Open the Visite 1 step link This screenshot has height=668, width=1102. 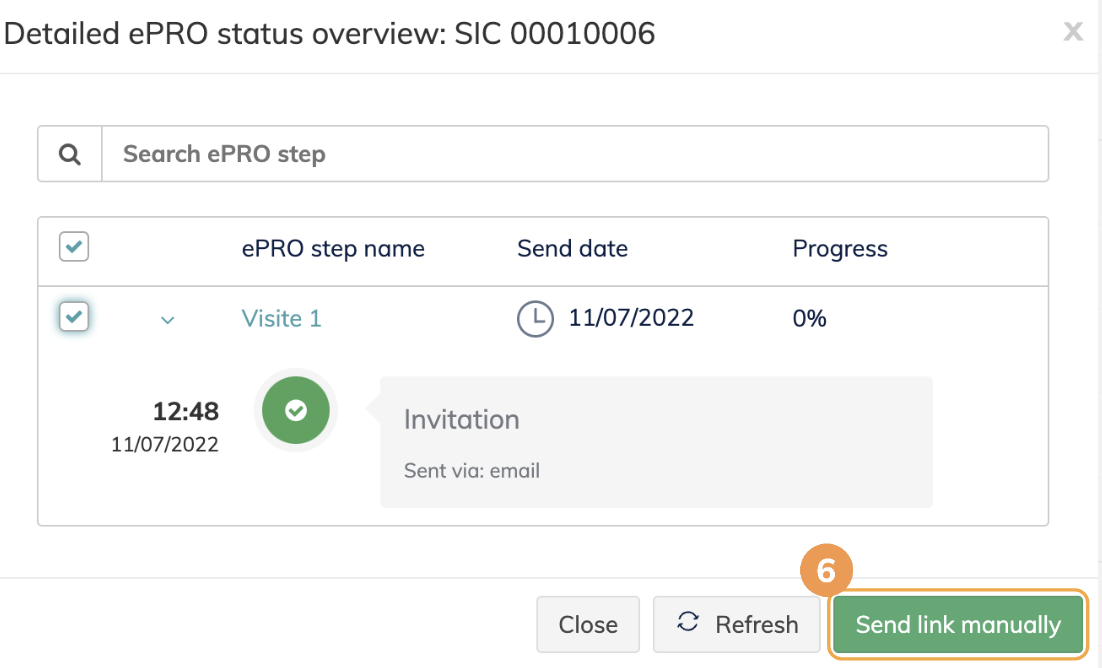pos(282,319)
